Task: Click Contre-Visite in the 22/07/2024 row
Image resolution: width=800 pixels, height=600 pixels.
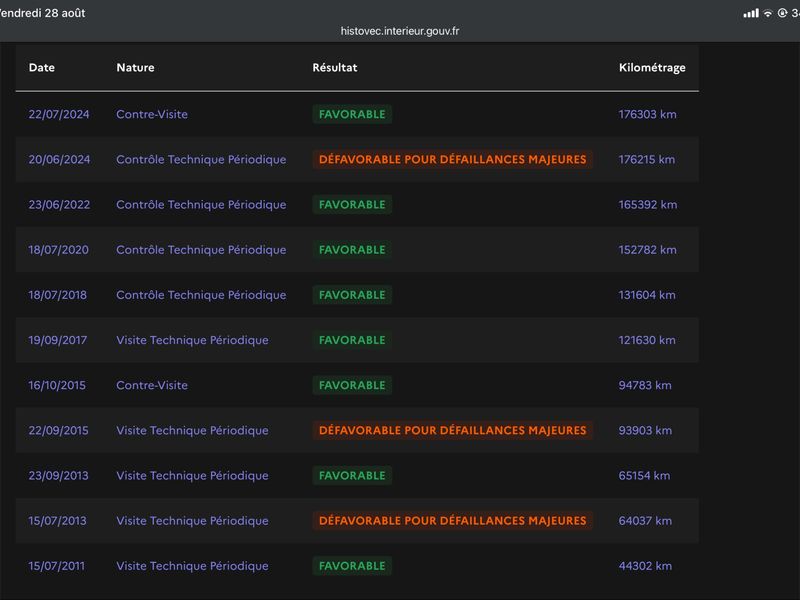Action: coord(152,114)
